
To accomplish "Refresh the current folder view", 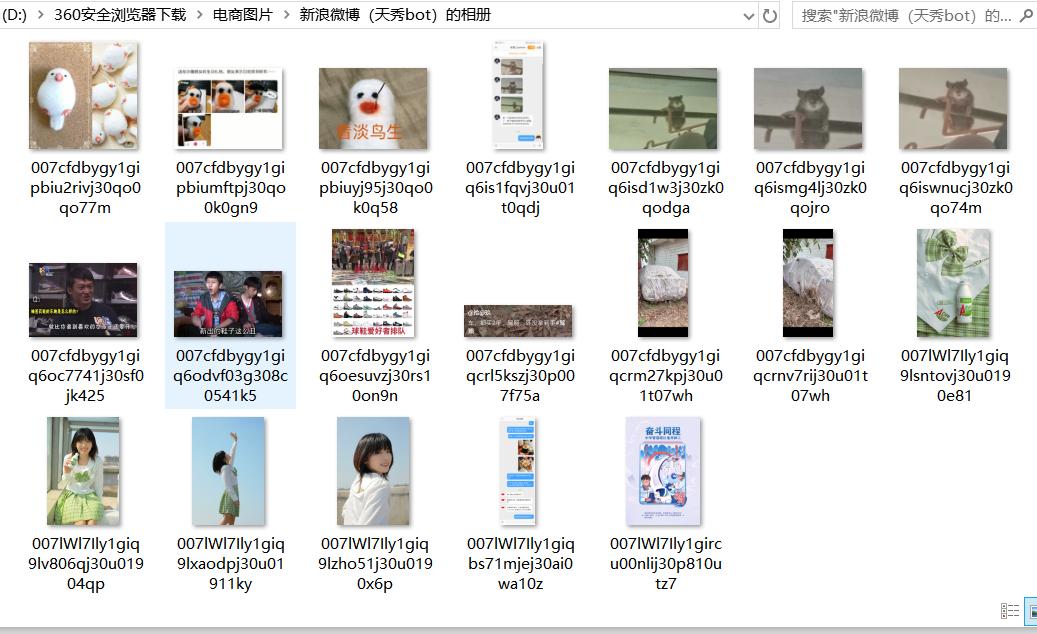I will 770,16.
